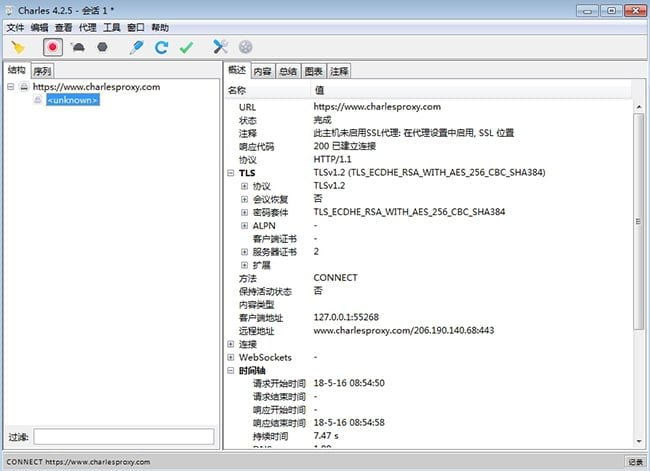
Task: Expand the 扩展 row
Action: (x=245, y=265)
